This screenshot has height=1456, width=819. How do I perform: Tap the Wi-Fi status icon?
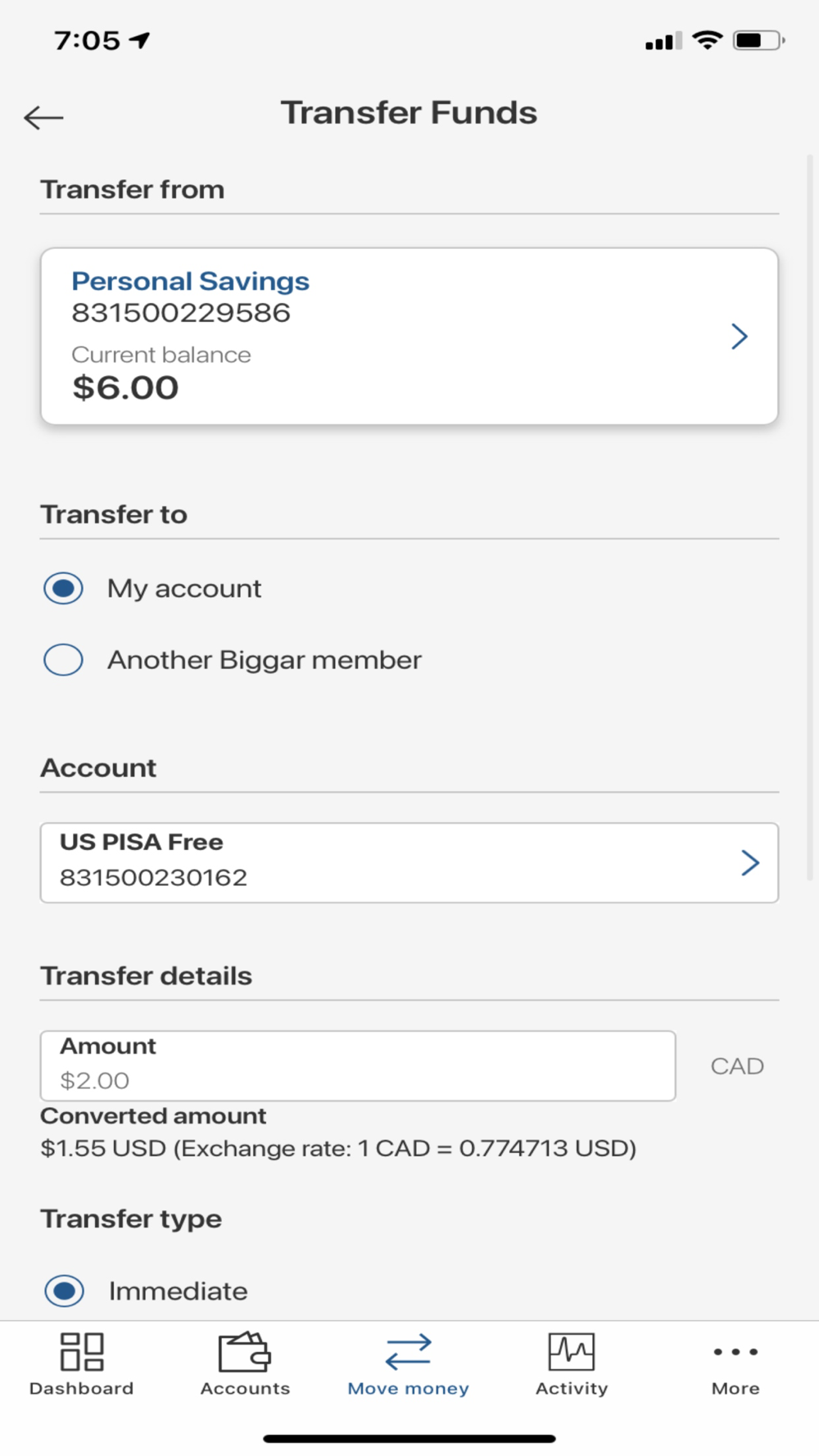[707, 40]
